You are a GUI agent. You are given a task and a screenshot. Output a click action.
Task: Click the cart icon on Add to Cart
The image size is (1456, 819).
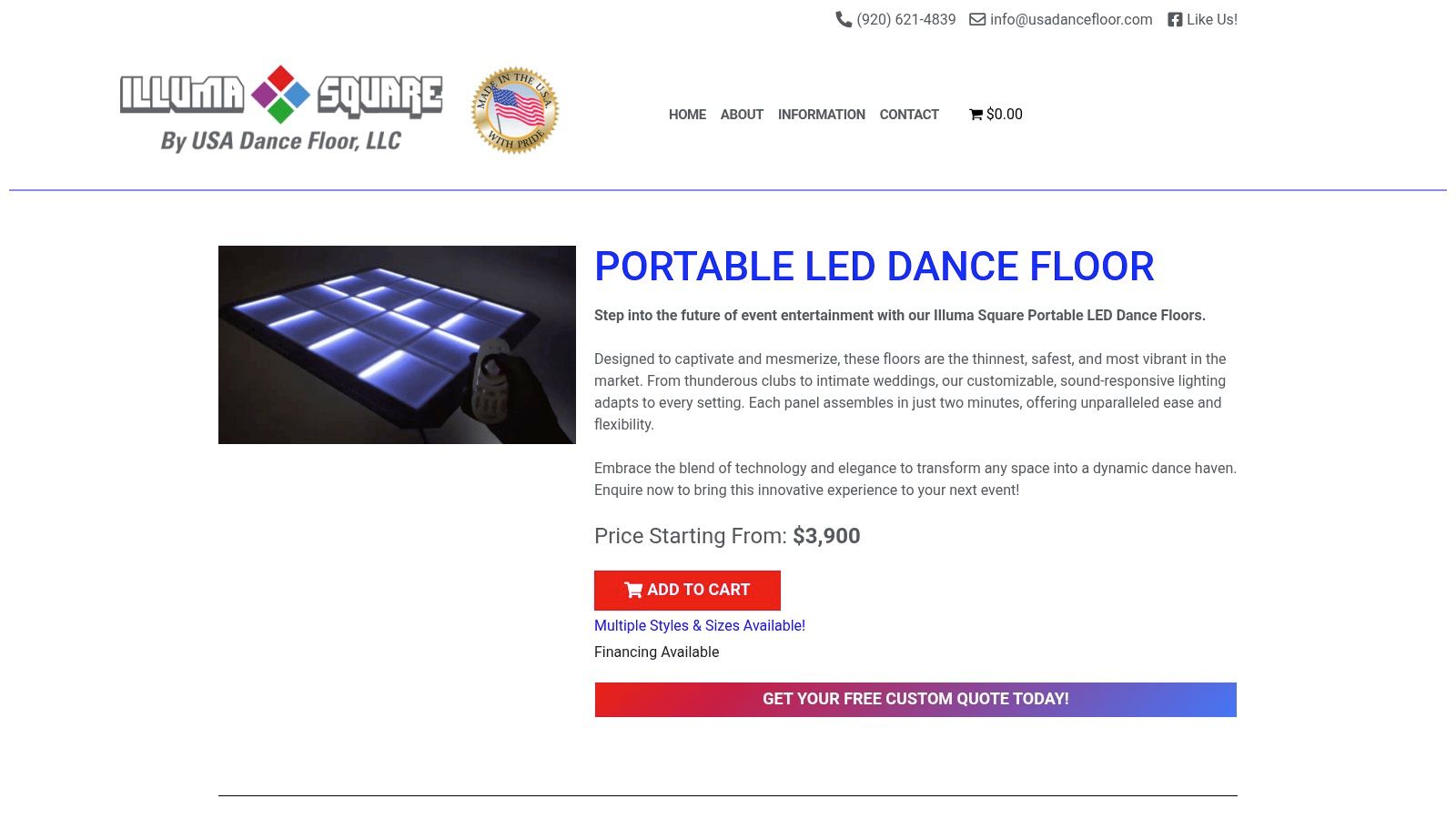[633, 590]
